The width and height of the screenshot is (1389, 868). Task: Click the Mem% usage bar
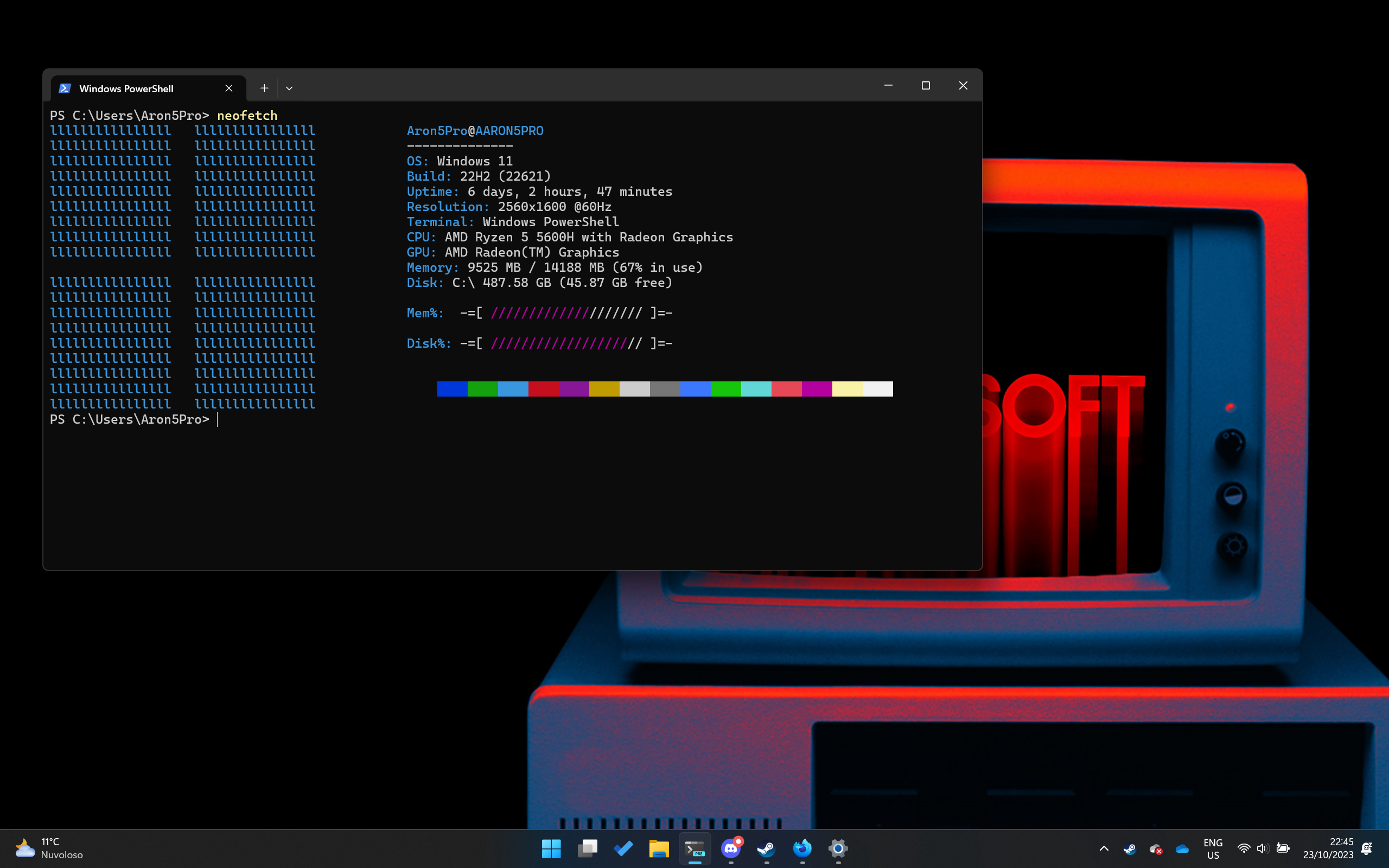(566, 314)
